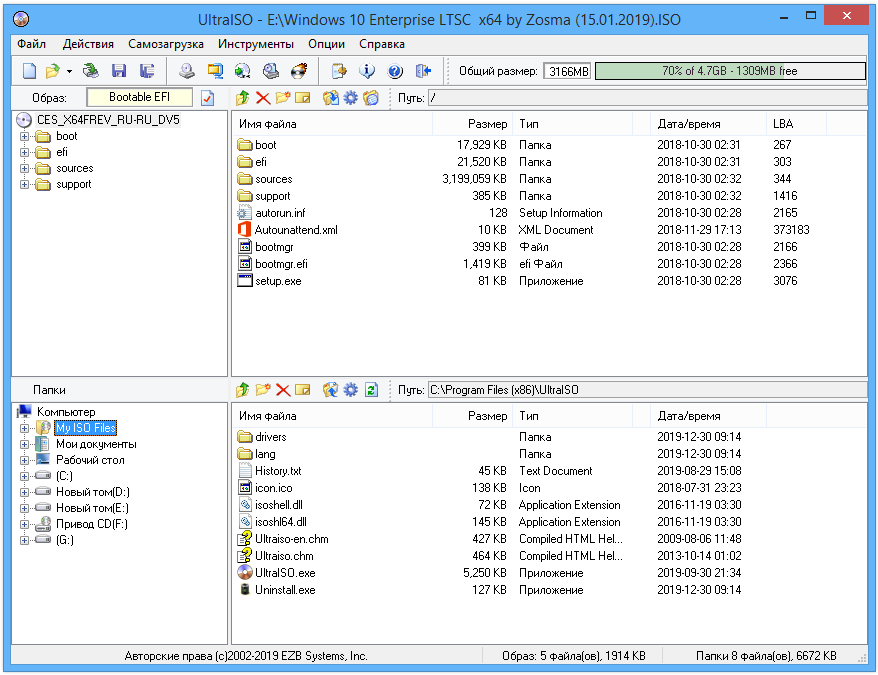Expand the Мои документы node

tap(24, 445)
